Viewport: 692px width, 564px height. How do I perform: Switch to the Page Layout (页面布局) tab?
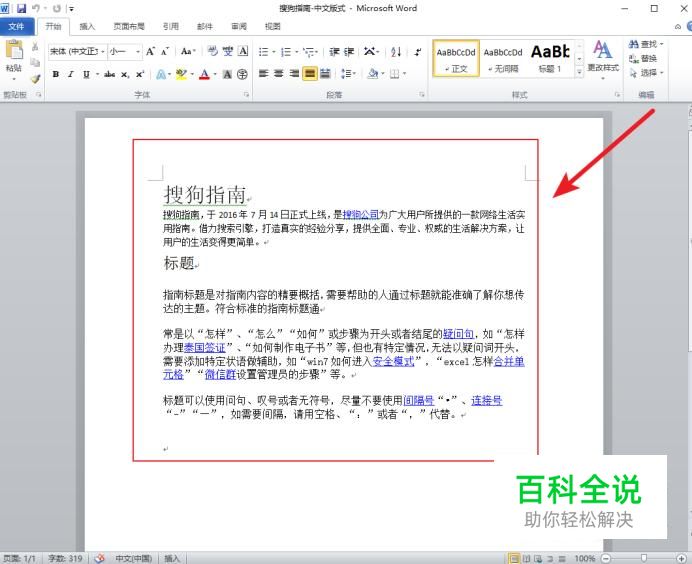[x=129, y=26]
